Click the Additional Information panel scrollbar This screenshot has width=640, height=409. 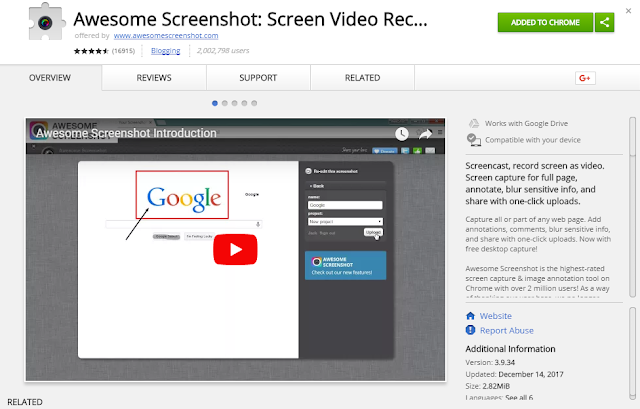click(x=633, y=353)
